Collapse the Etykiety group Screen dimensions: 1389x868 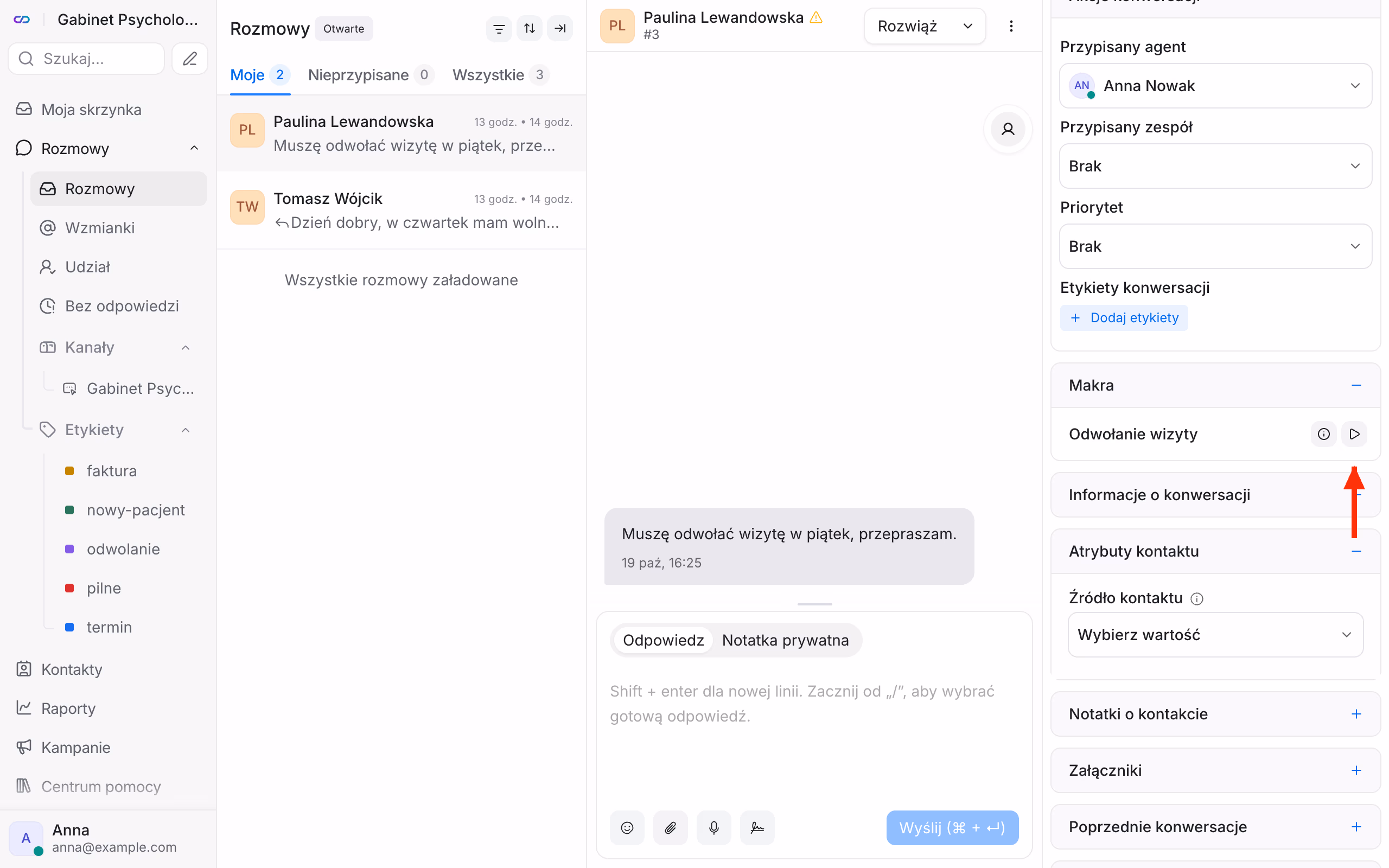(x=186, y=430)
